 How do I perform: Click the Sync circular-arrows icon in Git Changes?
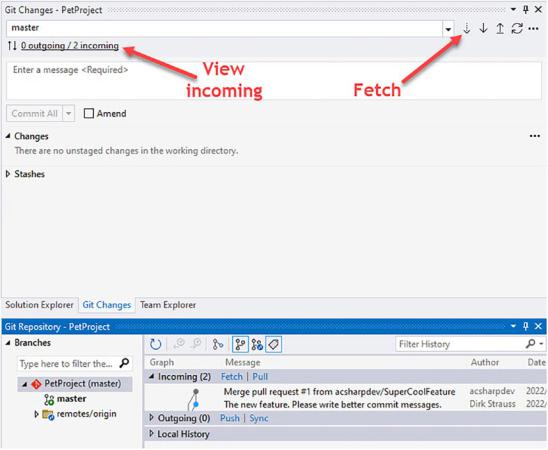517,28
